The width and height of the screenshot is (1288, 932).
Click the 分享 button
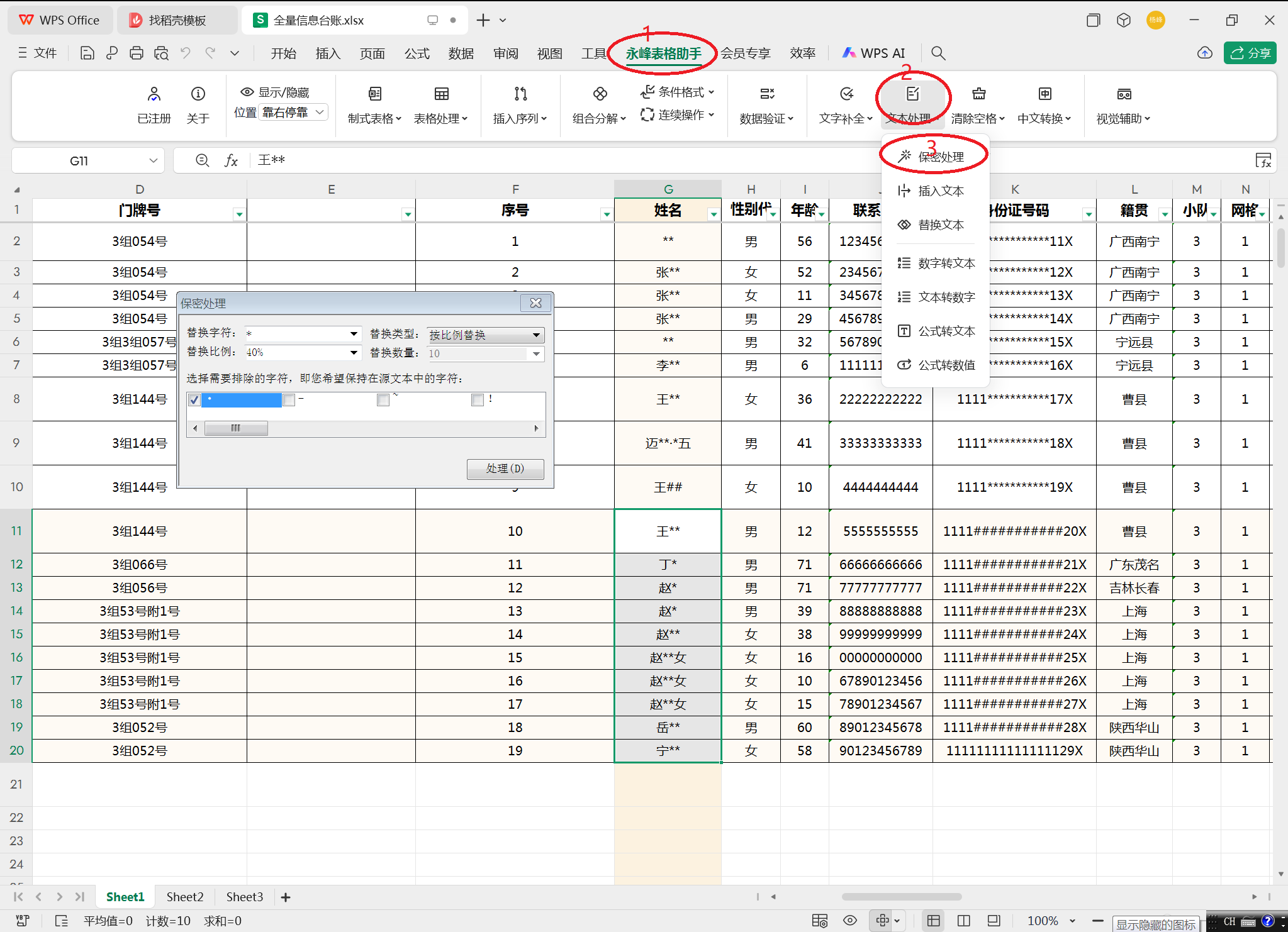tap(1250, 53)
